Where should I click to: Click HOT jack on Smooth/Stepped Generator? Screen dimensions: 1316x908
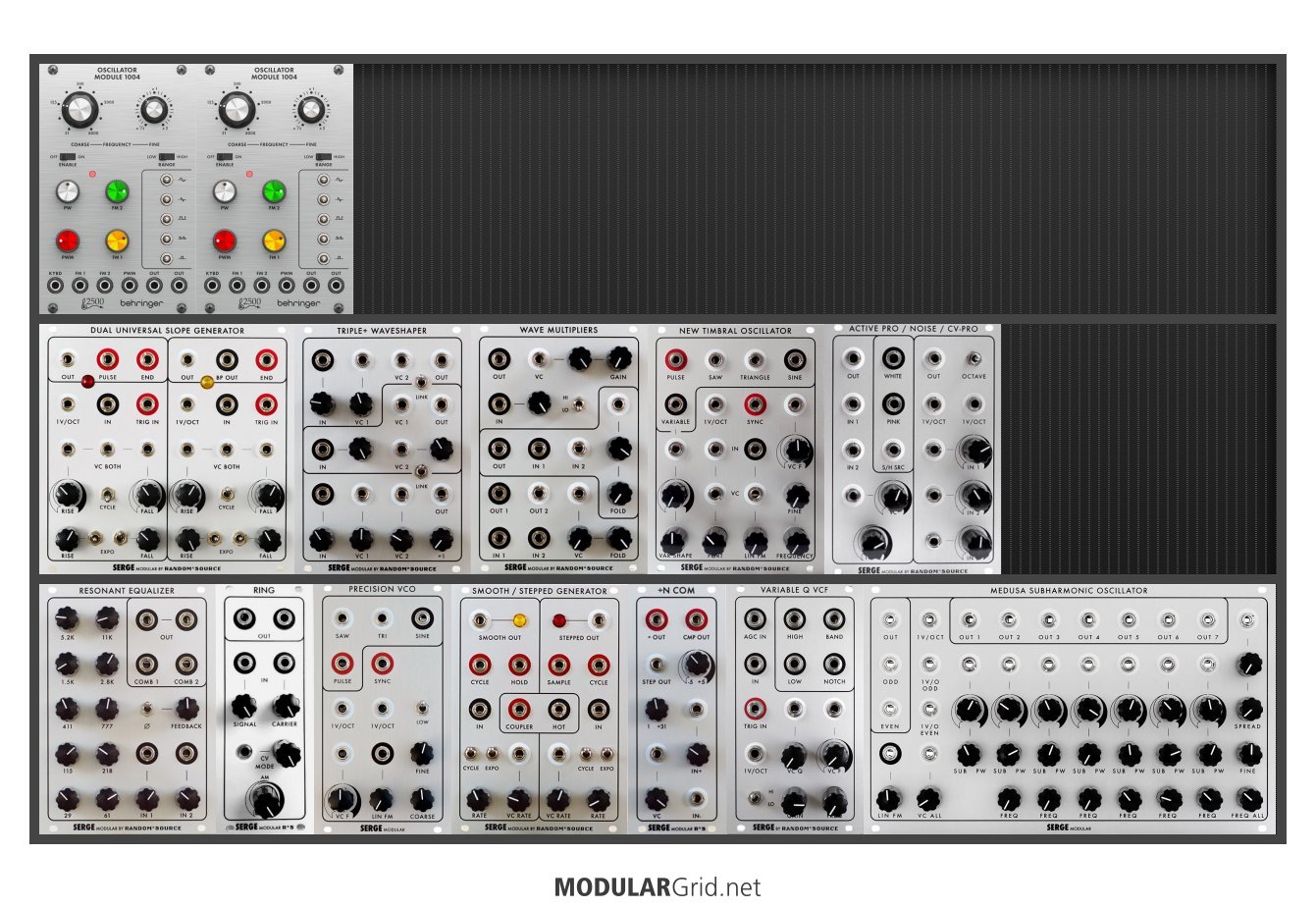pos(558,709)
